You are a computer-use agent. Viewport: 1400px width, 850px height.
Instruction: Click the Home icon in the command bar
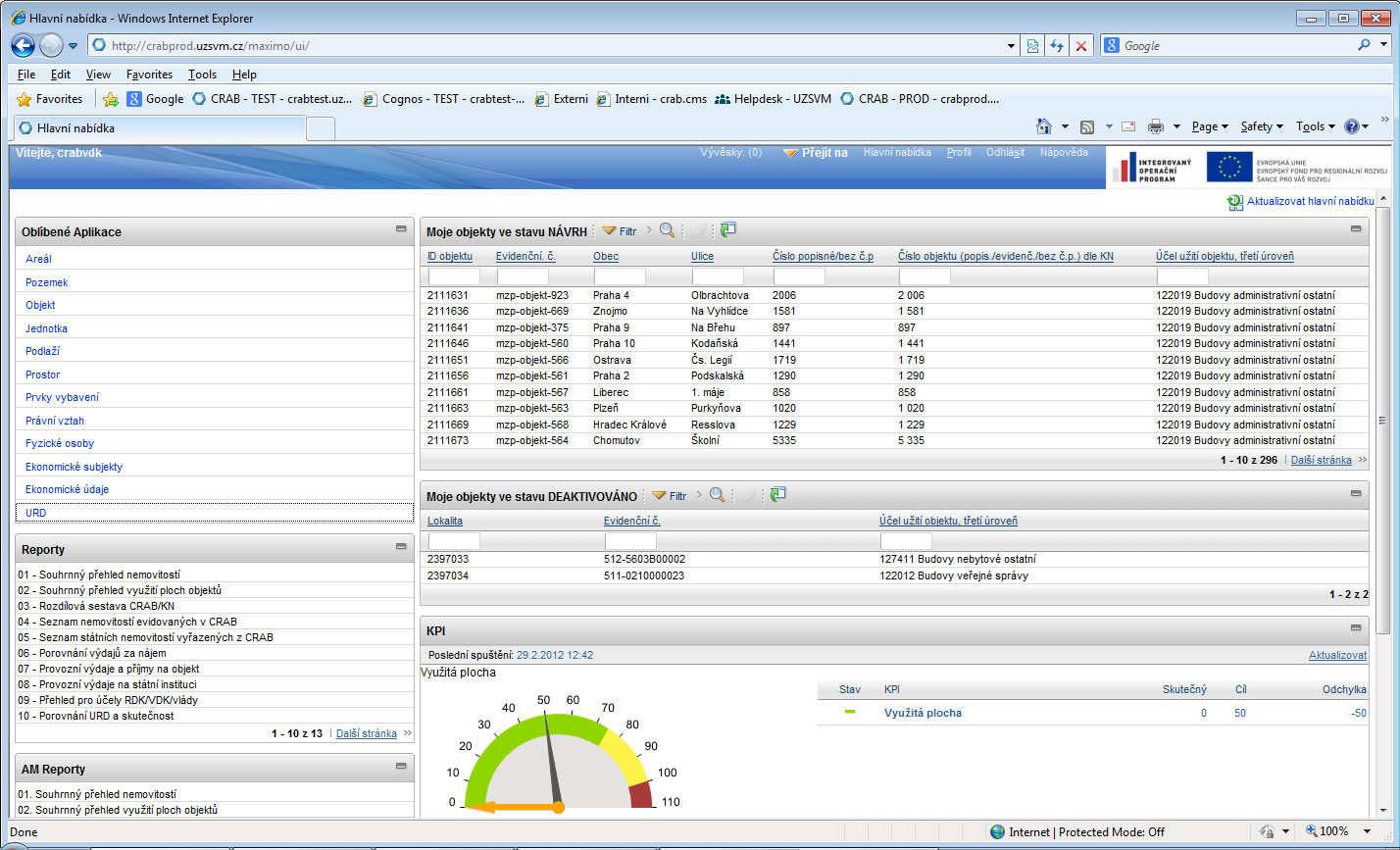(1045, 126)
